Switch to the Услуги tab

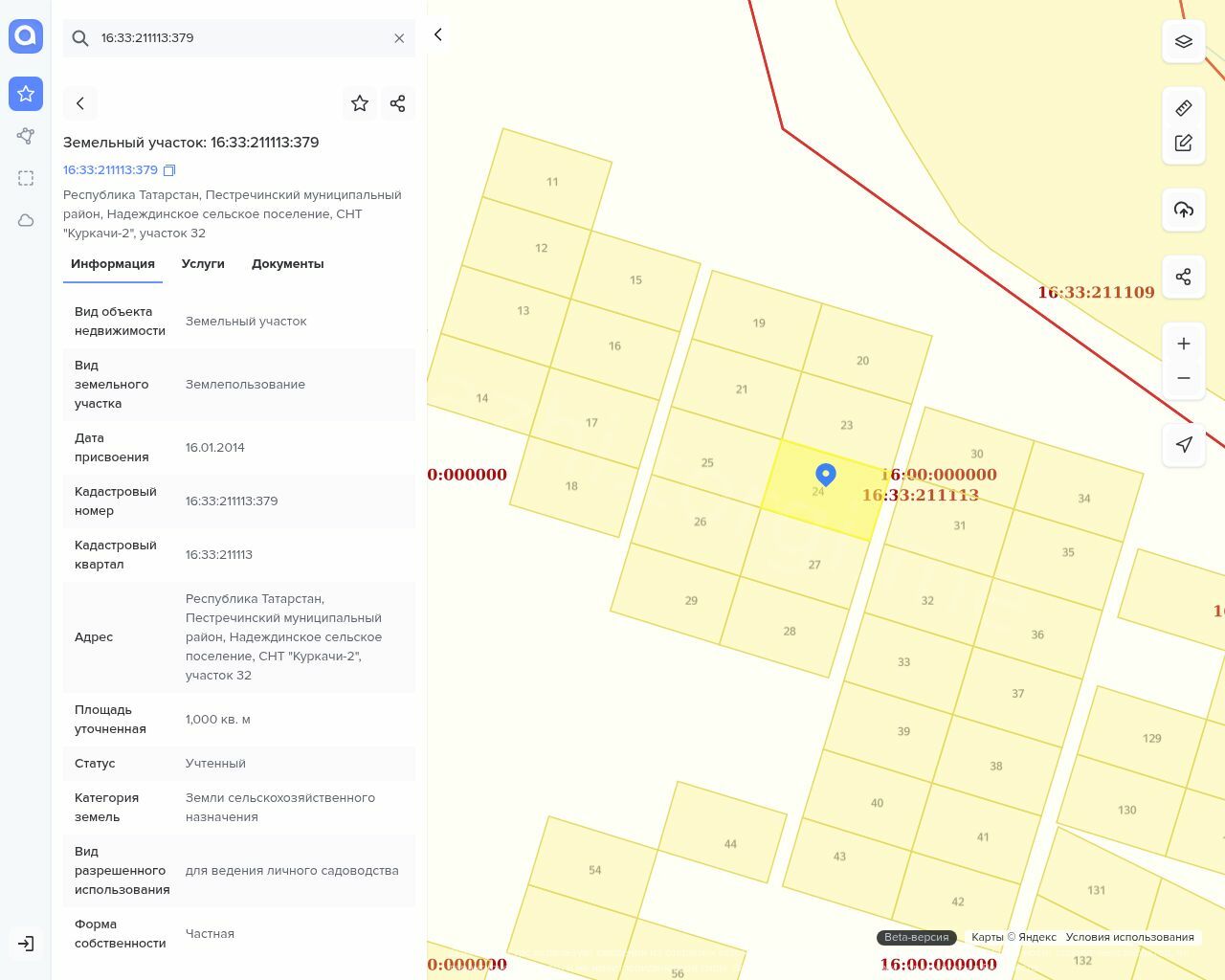tap(203, 264)
